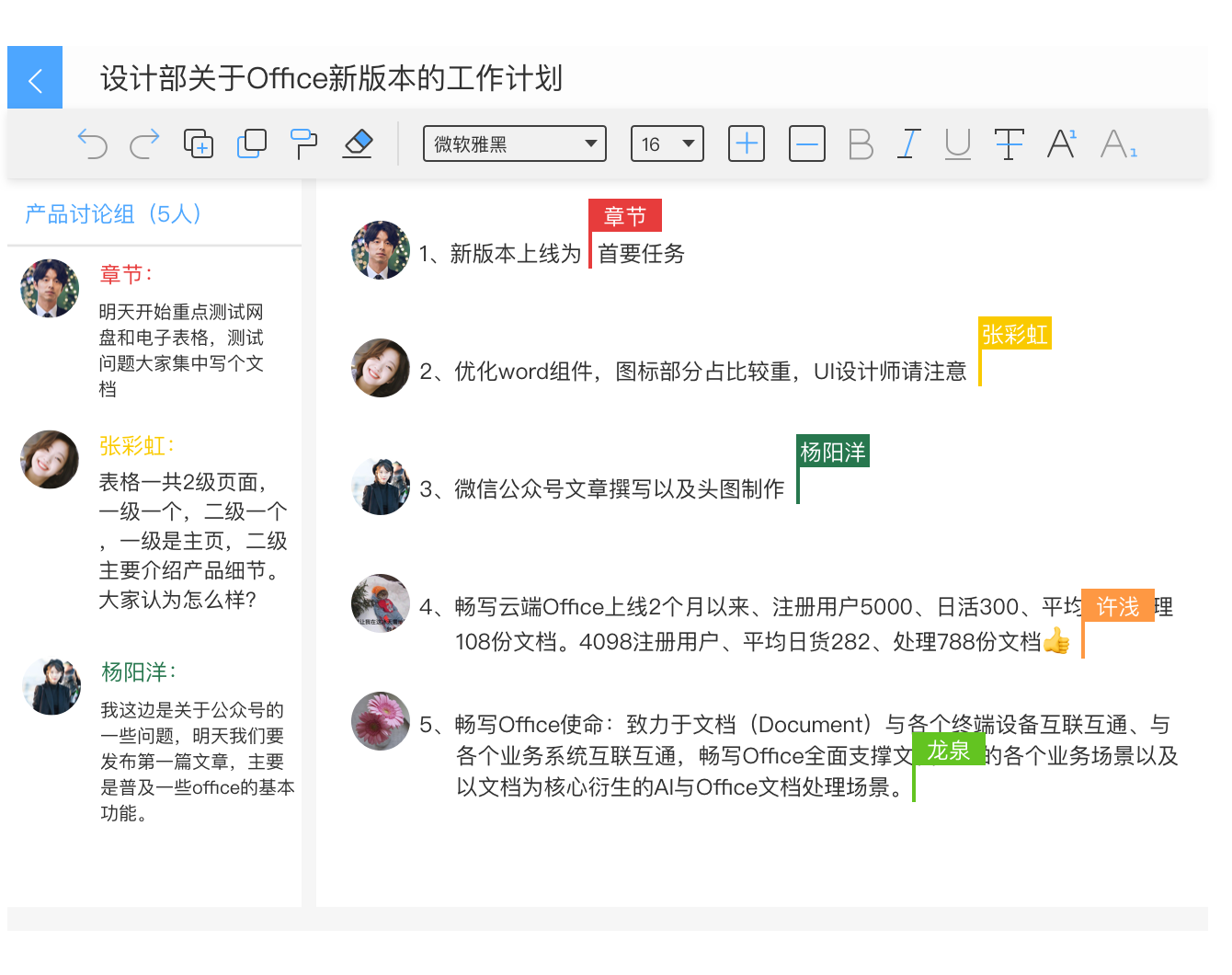Click the flower avatar beside line 5

[x=381, y=721]
